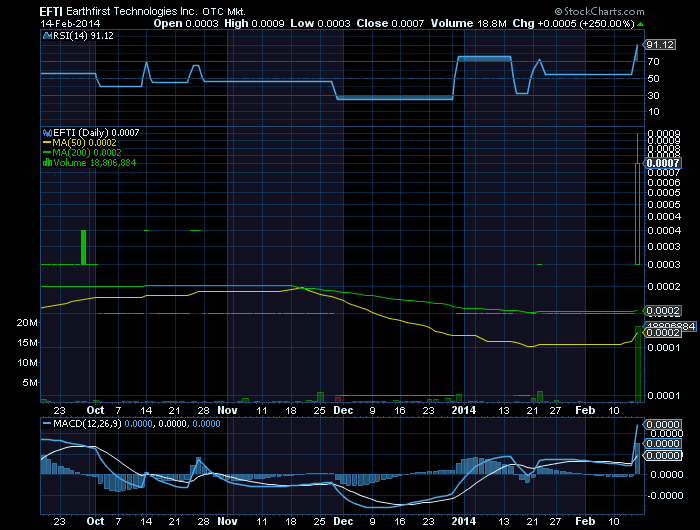Click the RSI 91.12 value tag
700x530 pixels.
pyautogui.click(x=660, y=45)
